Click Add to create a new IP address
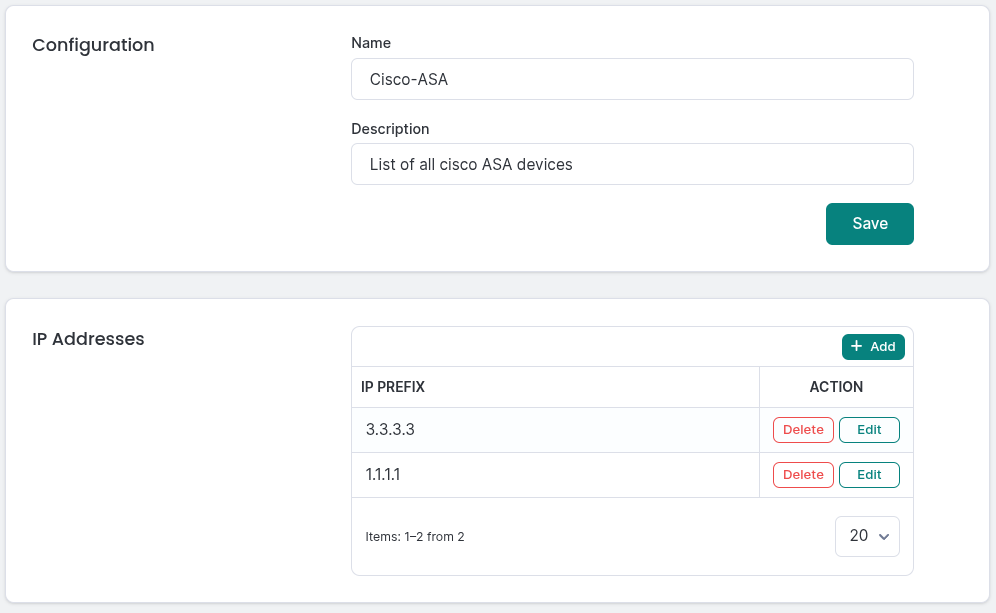Screen dimensions: 996x613 [x=873, y=347]
